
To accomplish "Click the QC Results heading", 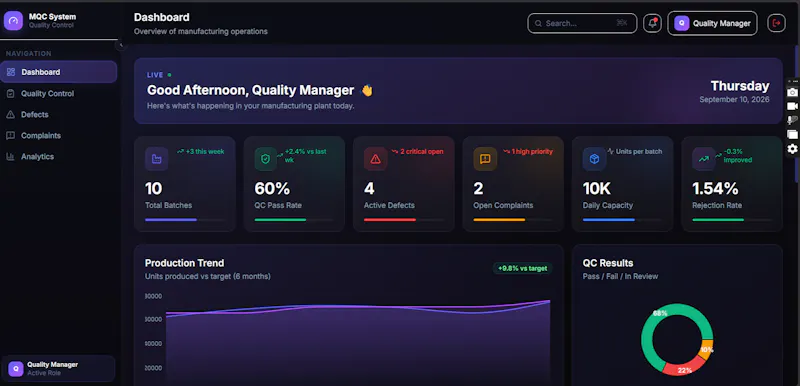I will click(608, 263).
